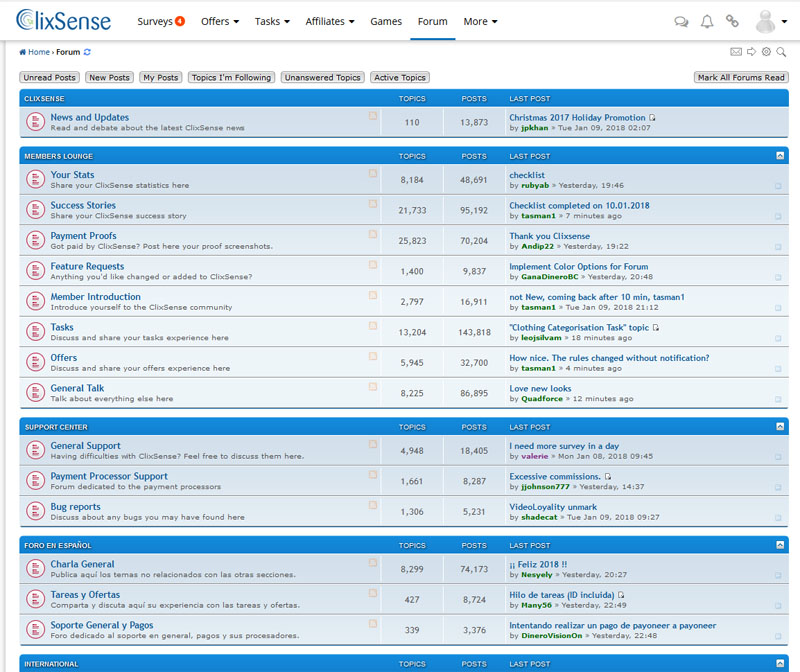
Task: Open the Soporte General y Pagos forum
Action: 102,625
